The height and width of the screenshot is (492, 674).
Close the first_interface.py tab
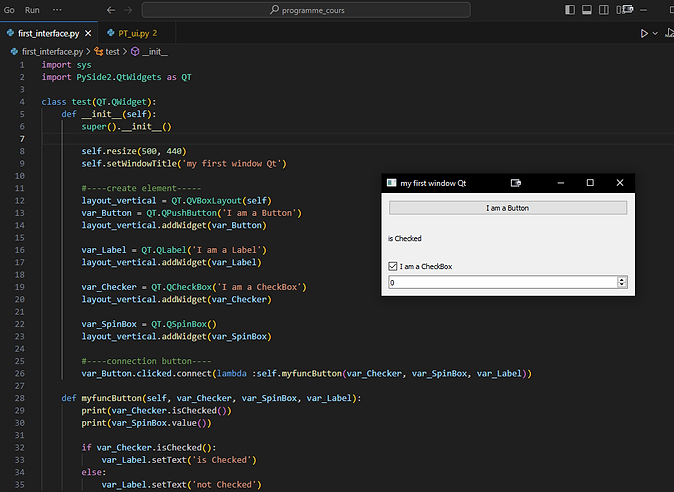click(x=88, y=33)
